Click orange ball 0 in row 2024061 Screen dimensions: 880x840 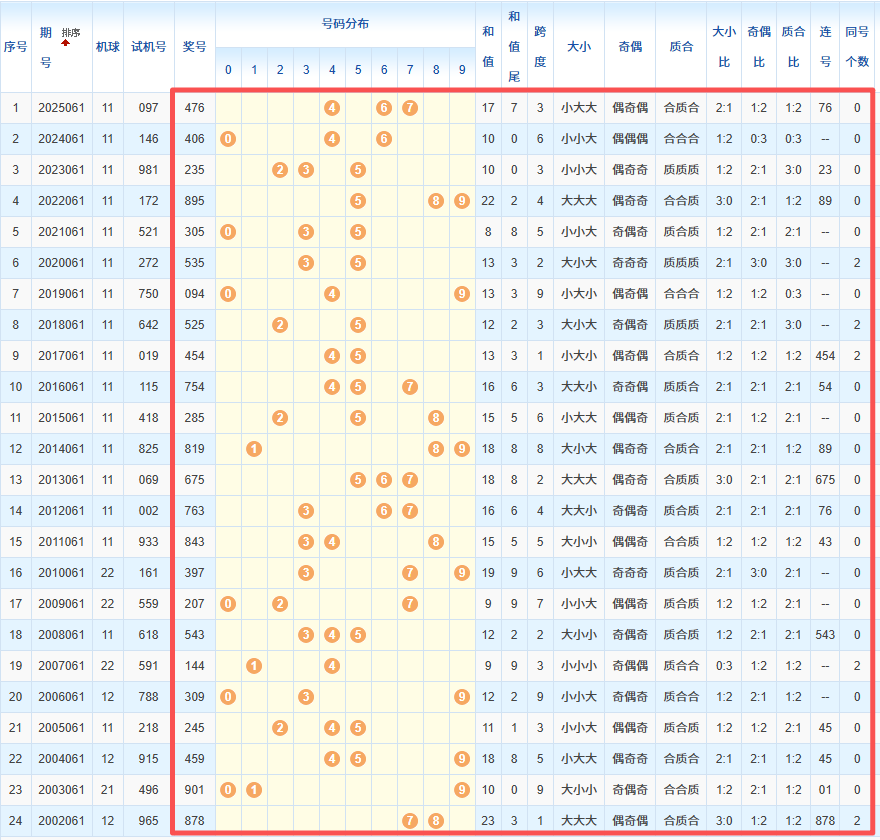tap(228, 139)
